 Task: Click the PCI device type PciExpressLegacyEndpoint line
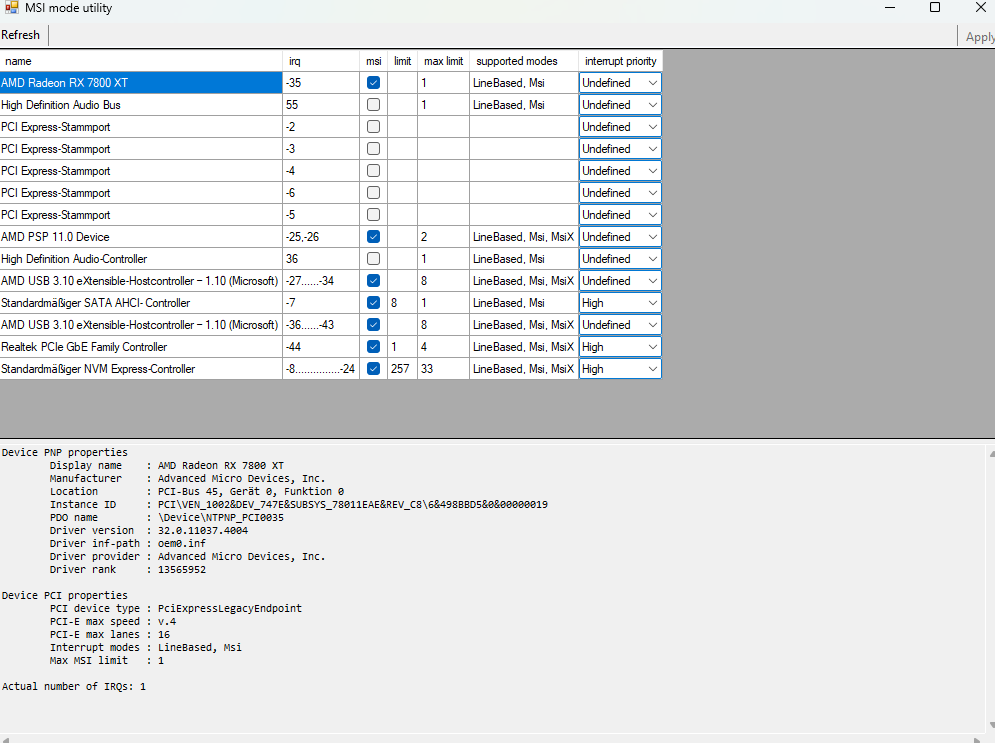point(176,608)
